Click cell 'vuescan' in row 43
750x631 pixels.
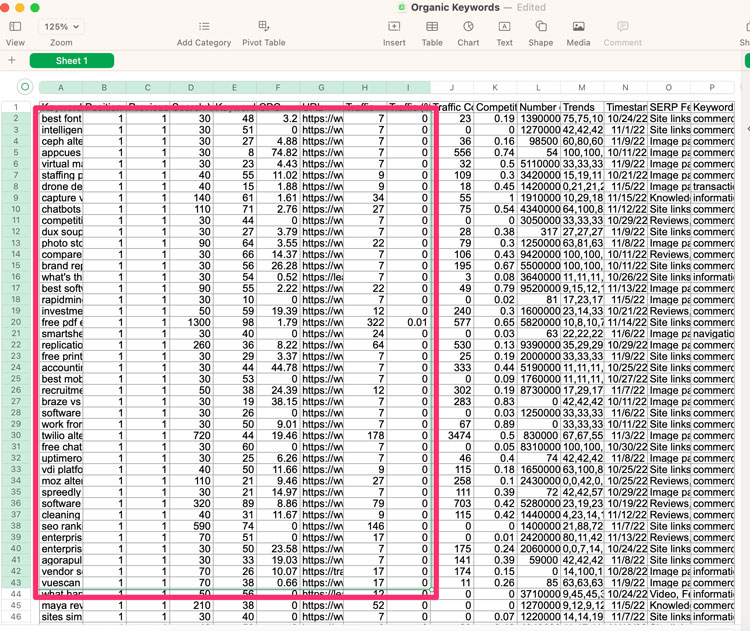click(x=61, y=583)
